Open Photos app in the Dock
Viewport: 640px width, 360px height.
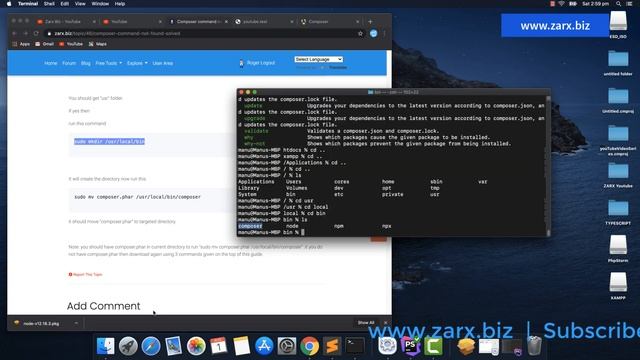(x=196, y=346)
